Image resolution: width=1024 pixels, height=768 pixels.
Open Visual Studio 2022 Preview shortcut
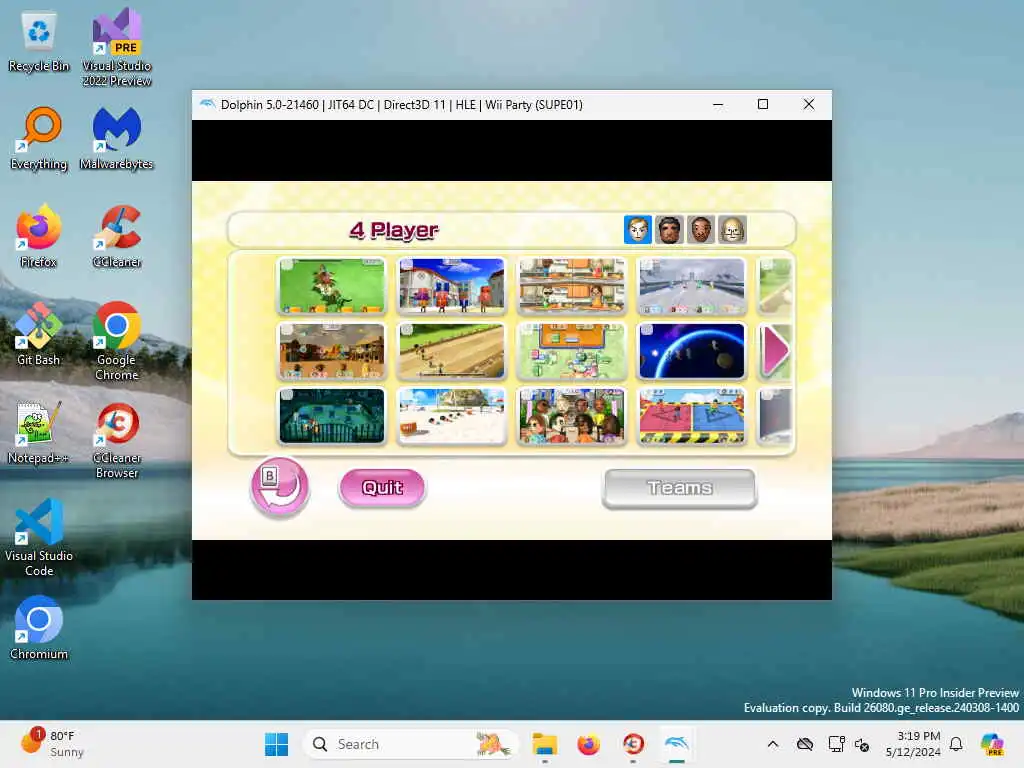pyautogui.click(x=117, y=47)
